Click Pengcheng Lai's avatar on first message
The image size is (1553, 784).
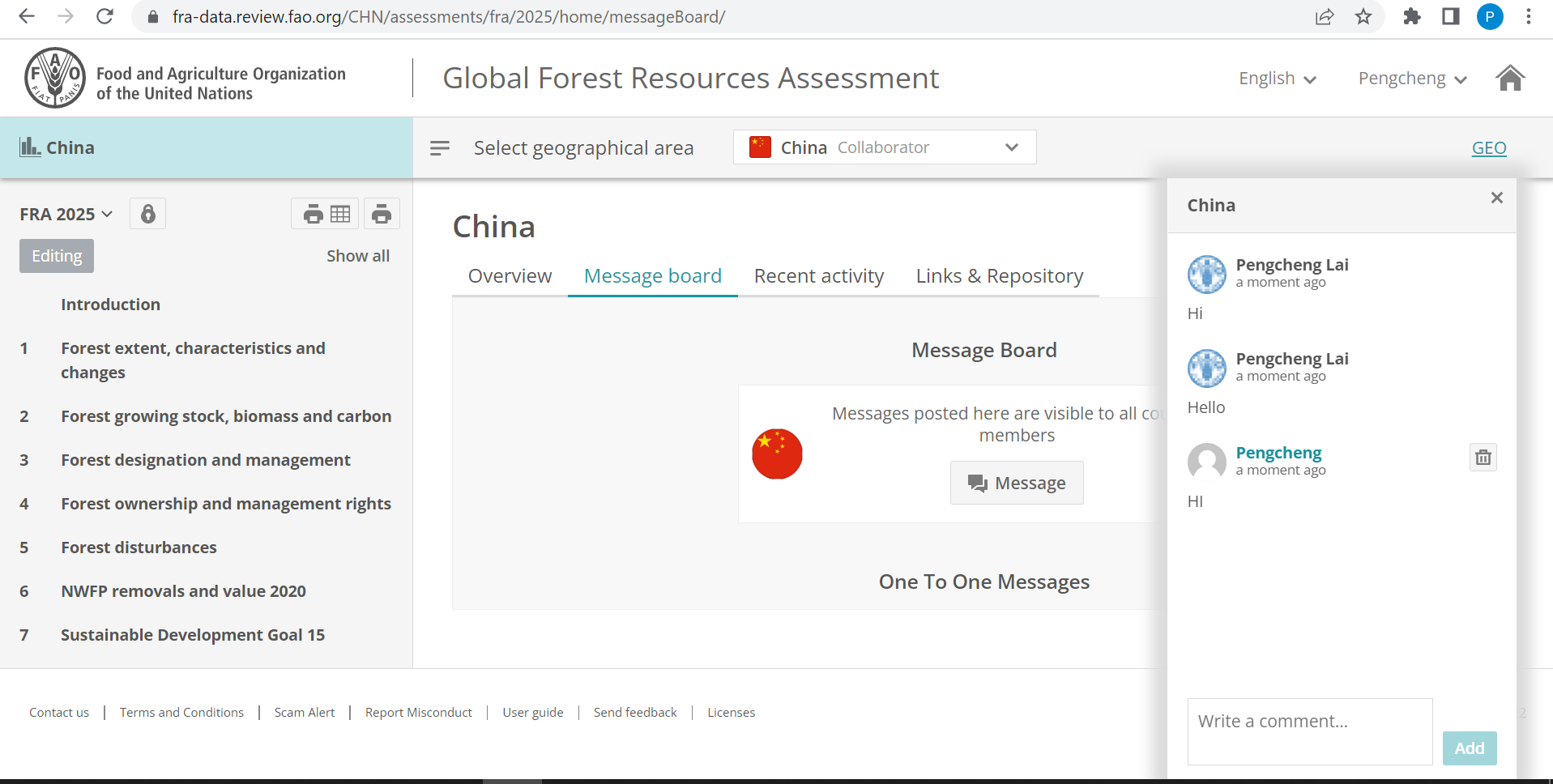click(x=1206, y=274)
